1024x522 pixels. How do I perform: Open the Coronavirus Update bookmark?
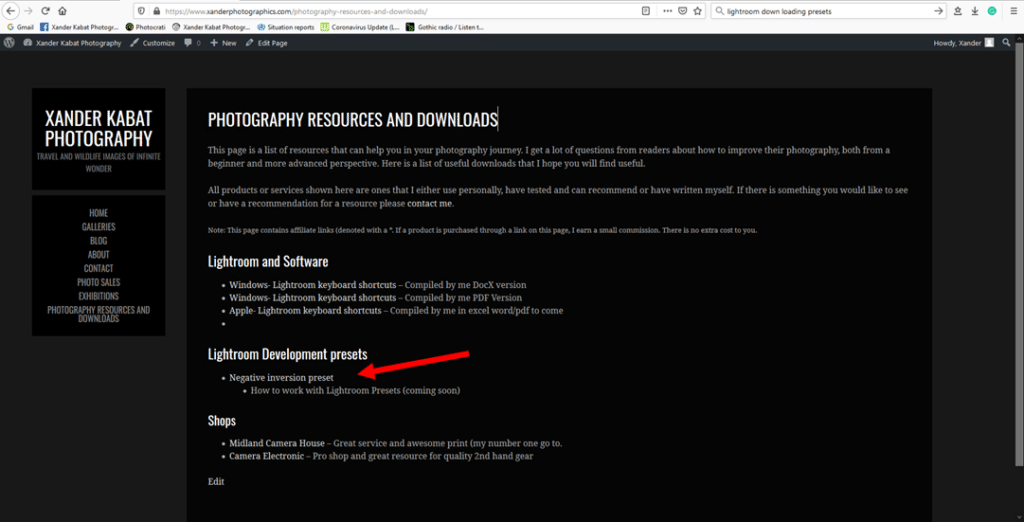[x=360, y=27]
